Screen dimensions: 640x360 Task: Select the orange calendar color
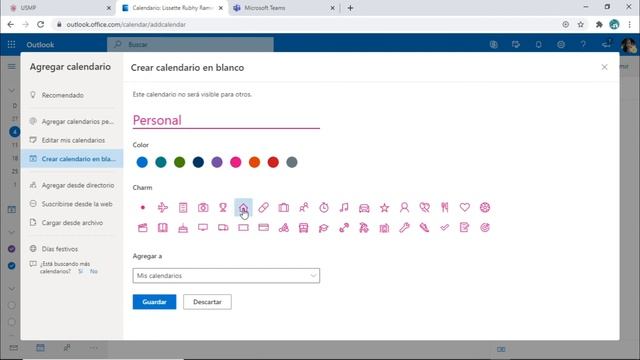[x=254, y=162]
